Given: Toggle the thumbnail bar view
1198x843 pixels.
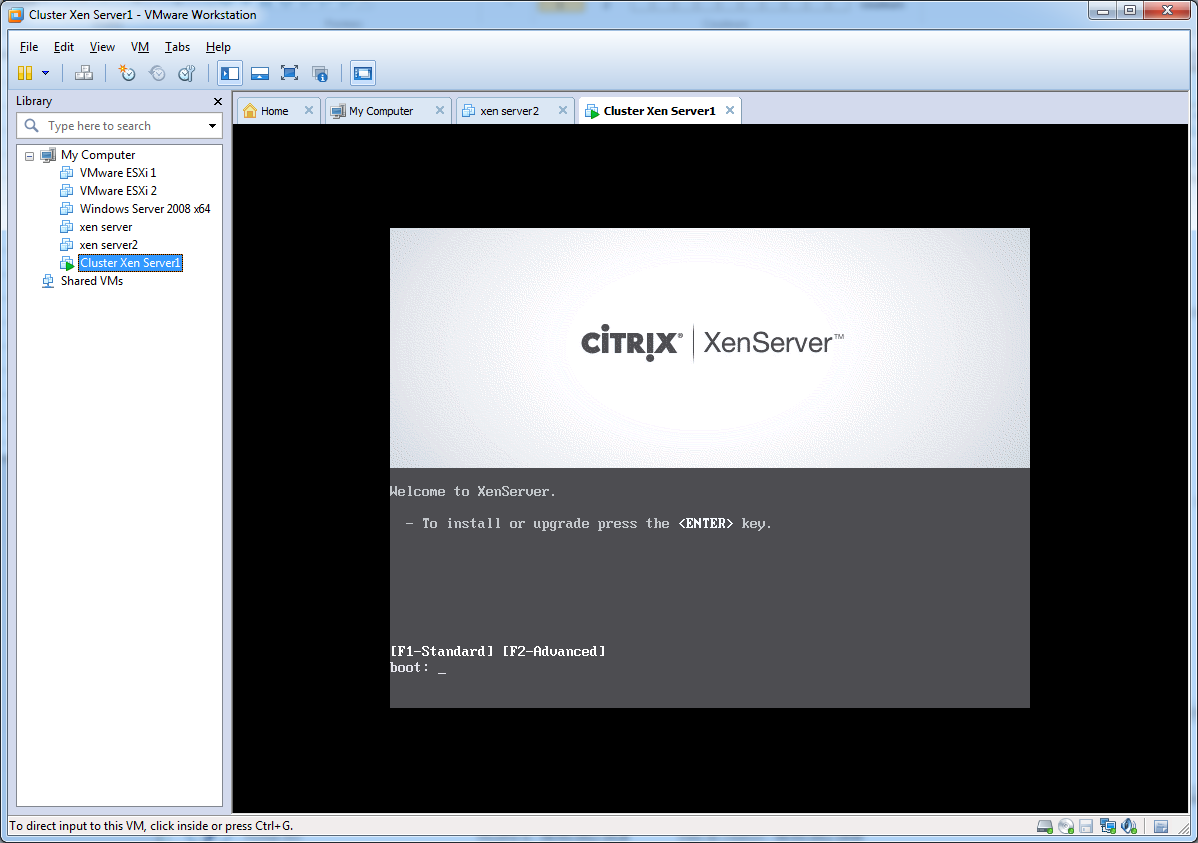Looking at the screenshot, I should pyautogui.click(x=260, y=73).
